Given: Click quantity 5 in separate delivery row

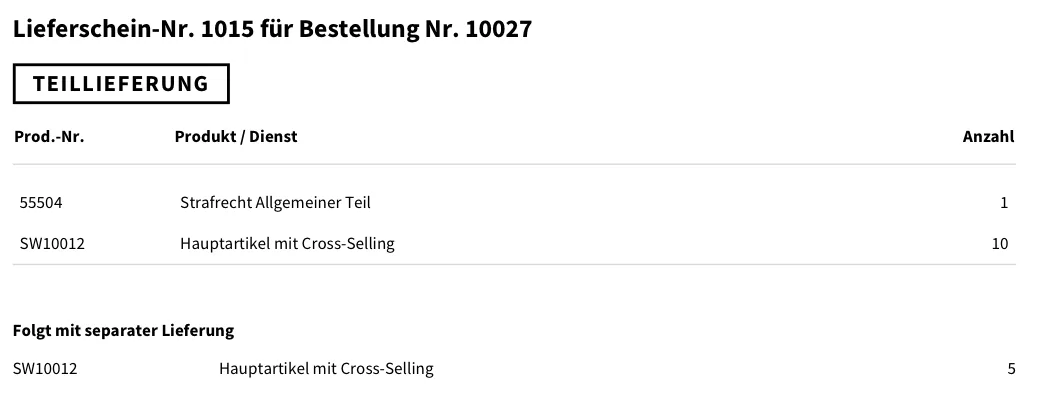Looking at the screenshot, I should tap(1011, 369).
